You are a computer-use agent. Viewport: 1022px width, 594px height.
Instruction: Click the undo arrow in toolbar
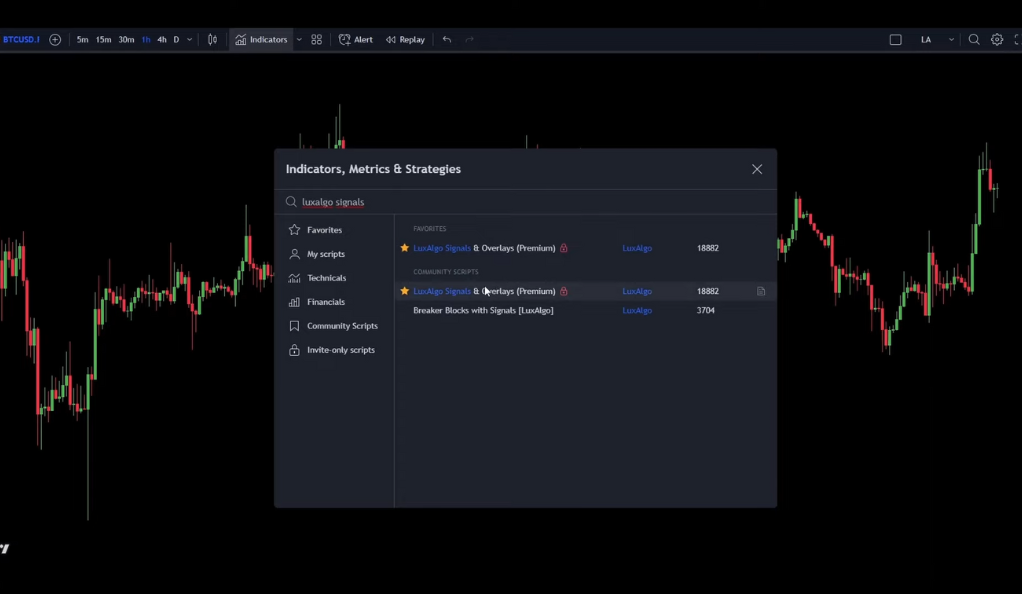pyautogui.click(x=447, y=40)
